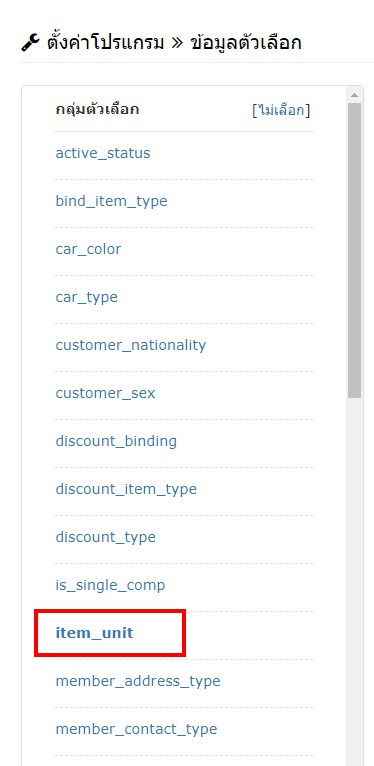Click the vertical scrollbar thumb
Viewport: 374px width, 766px height.
[x=354, y=250]
